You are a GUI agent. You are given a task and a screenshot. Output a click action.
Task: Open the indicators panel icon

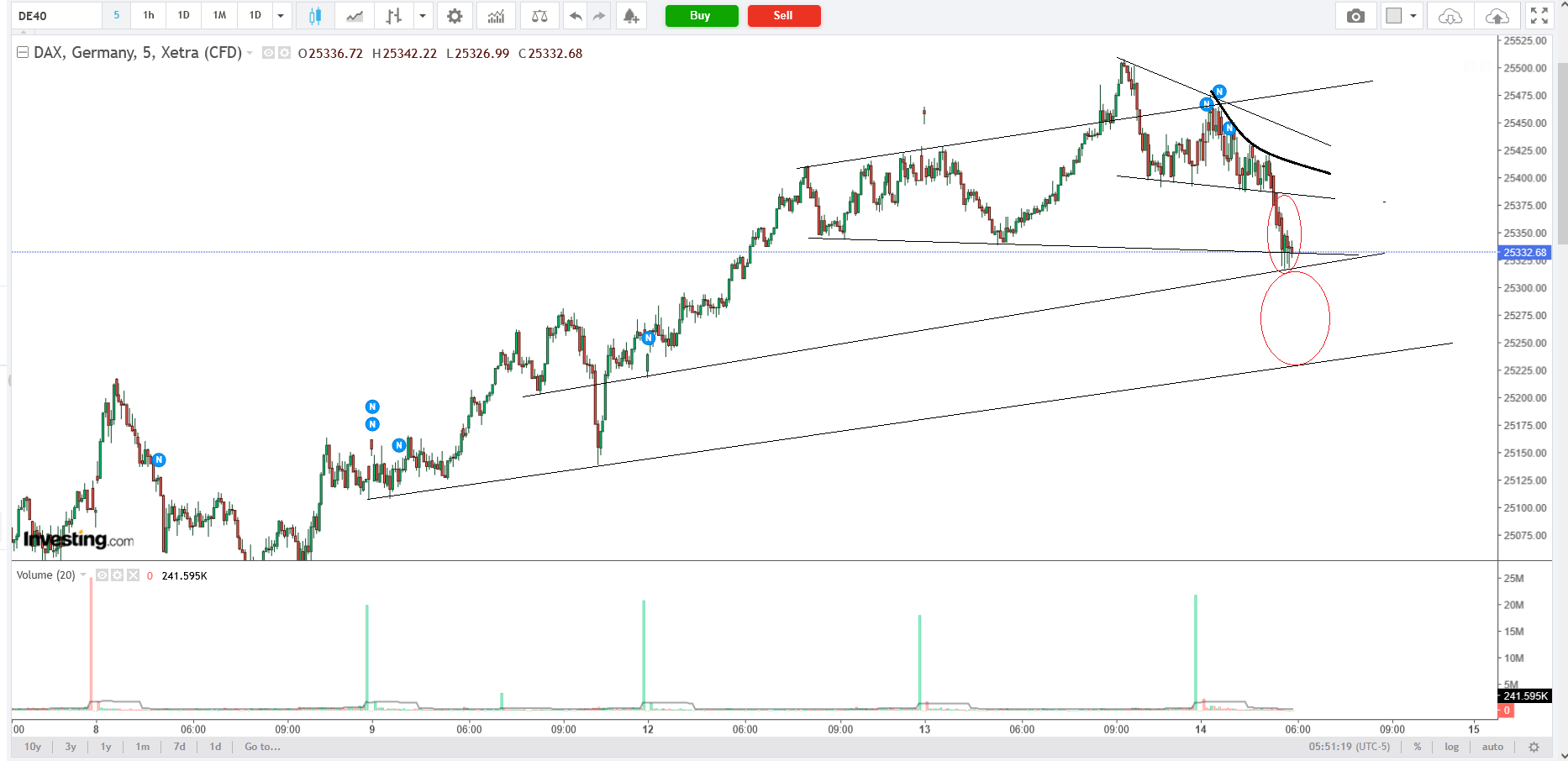tap(496, 16)
